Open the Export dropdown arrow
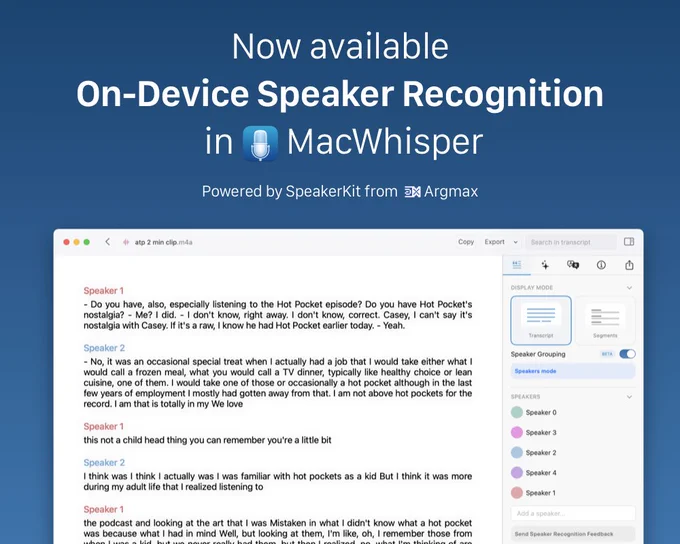680x544 pixels. [x=515, y=242]
